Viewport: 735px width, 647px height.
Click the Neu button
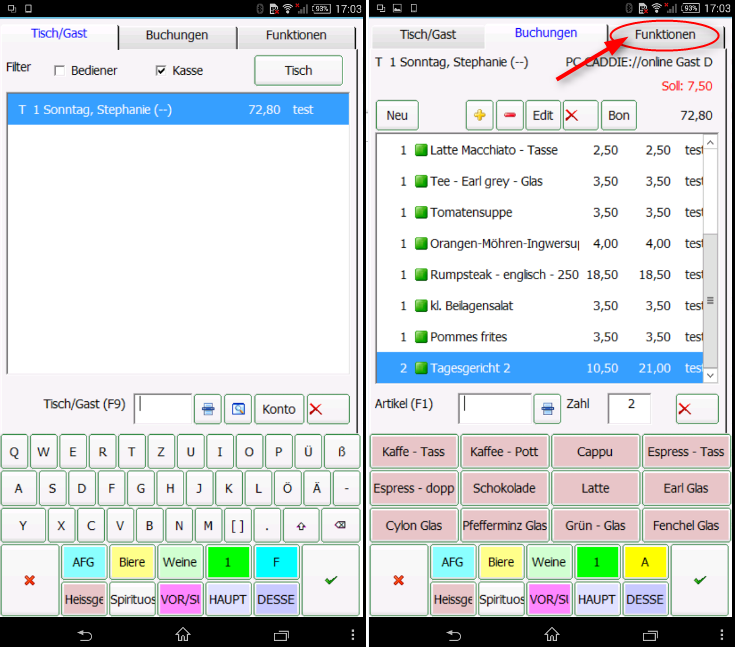tap(397, 115)
